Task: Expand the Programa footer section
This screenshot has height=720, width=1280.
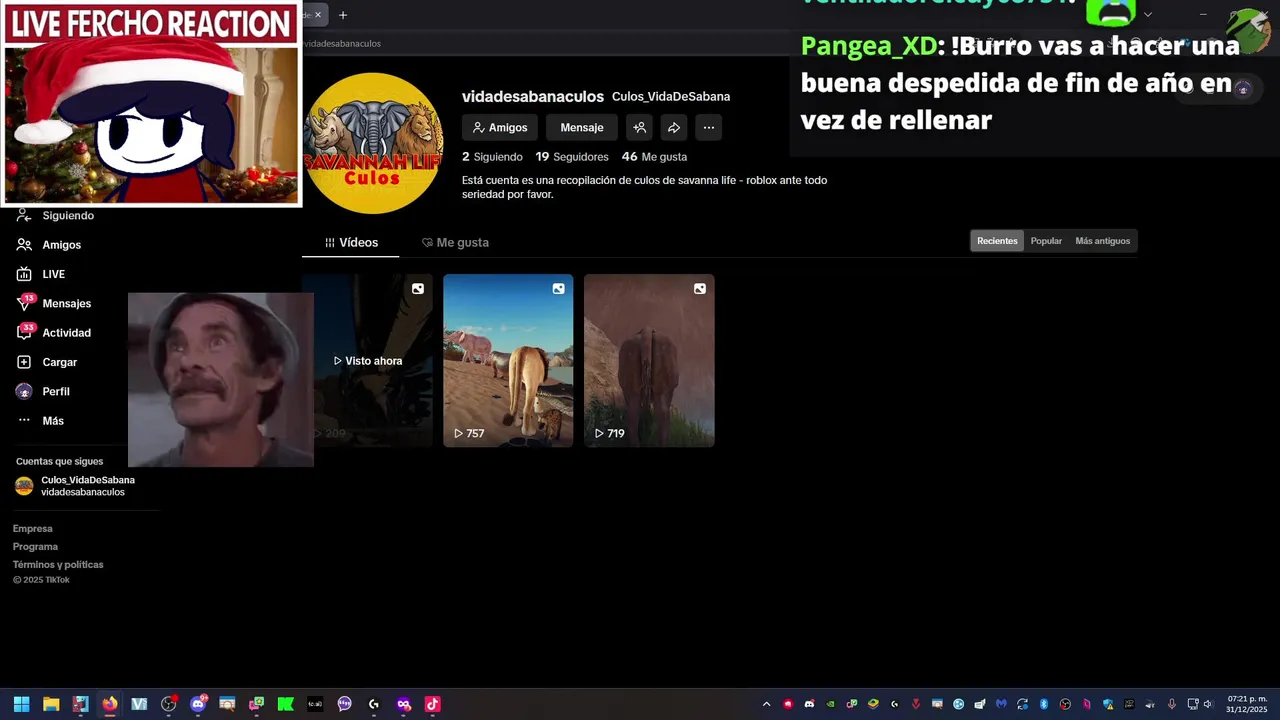Action: coord(35,547)
